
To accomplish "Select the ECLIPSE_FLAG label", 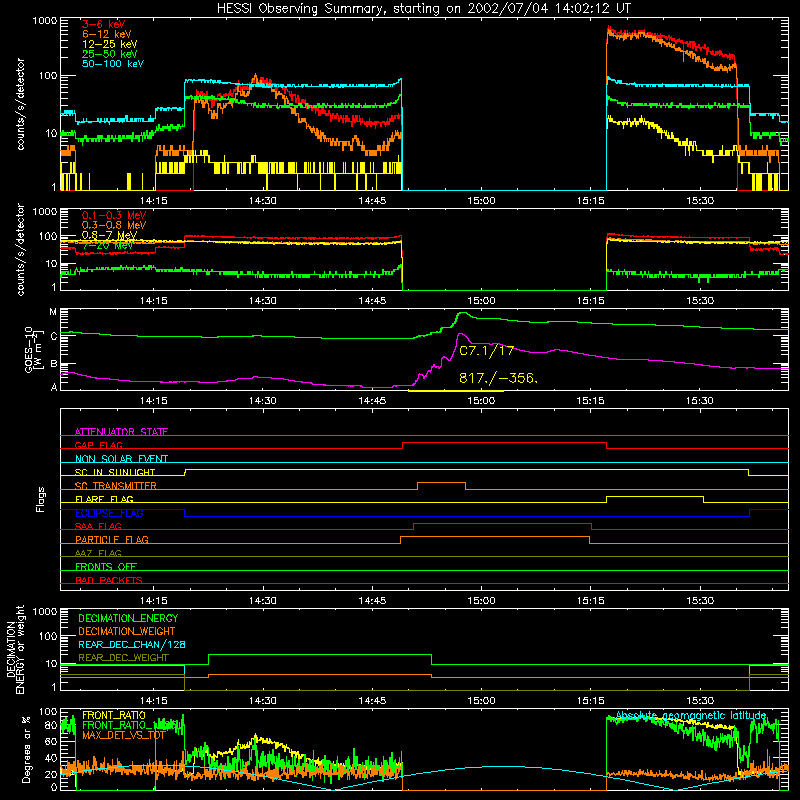I will (x=109, y=513).
